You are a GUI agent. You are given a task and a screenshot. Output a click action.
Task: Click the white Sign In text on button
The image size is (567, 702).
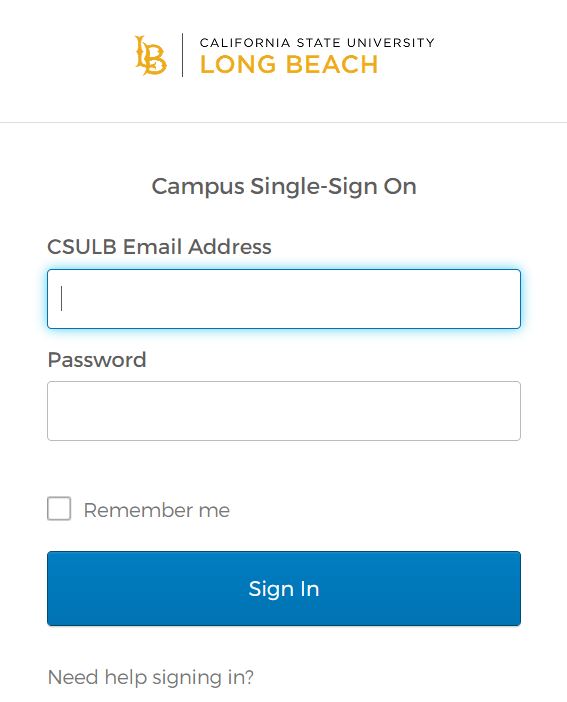point(284,589)
